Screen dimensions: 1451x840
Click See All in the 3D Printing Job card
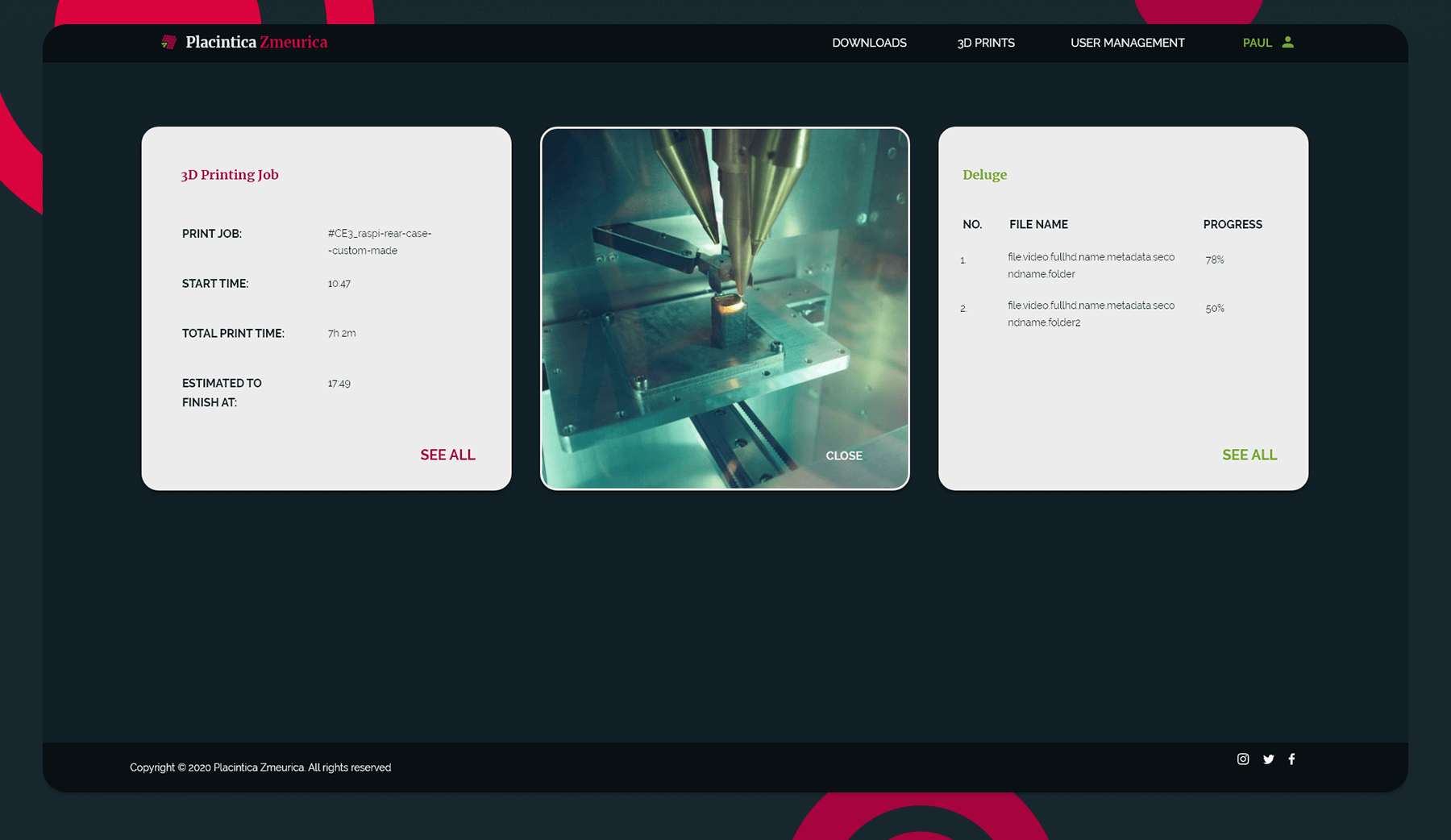pyautogui.click(x=447, y=455)
